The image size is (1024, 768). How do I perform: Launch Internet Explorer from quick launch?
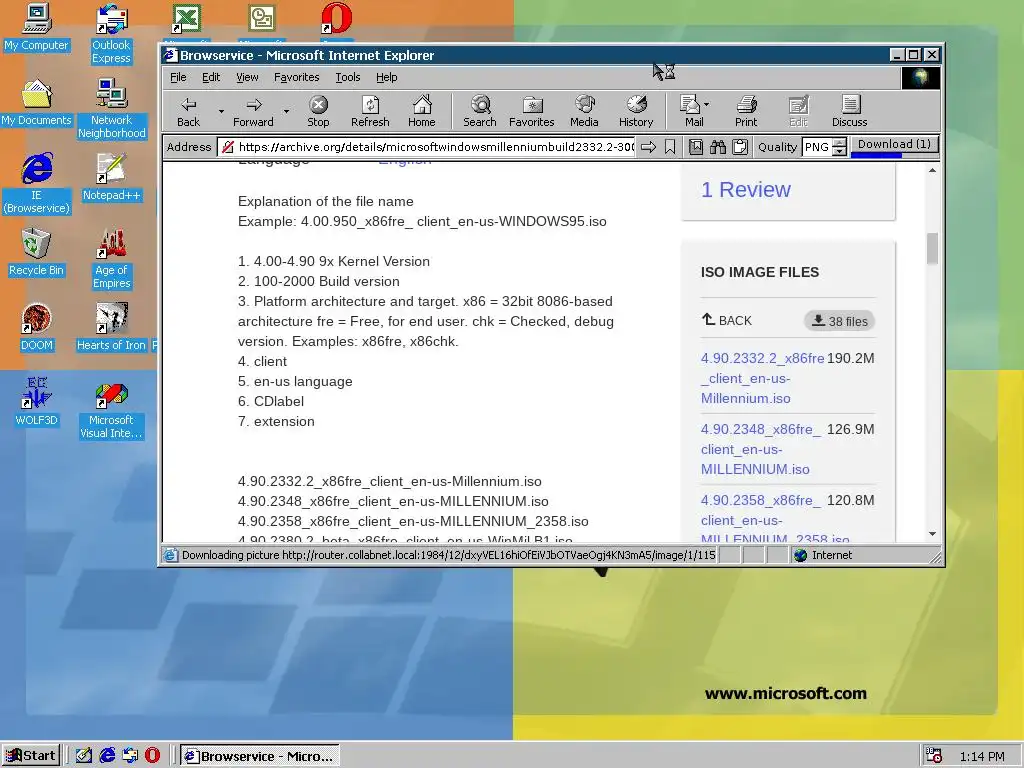[x=107, y=756]
